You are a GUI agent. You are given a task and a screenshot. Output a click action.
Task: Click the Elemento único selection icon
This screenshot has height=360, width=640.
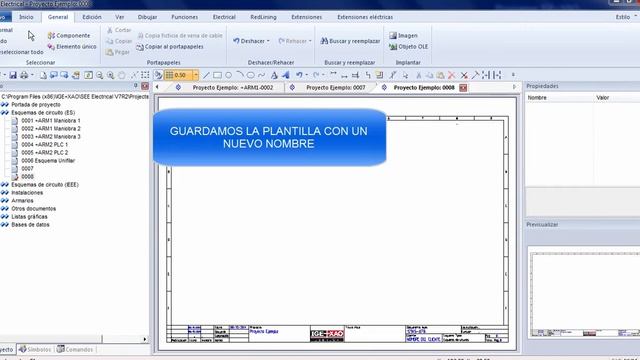(51, 47)
